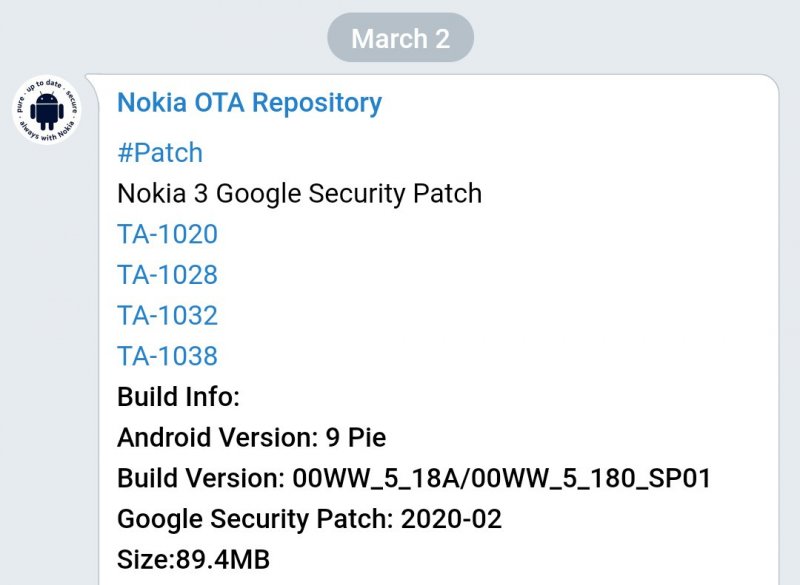Click the "Google" word in the patch title
Image resolution: width=800 pixels, height=585 pixels.
click(257, 193)
